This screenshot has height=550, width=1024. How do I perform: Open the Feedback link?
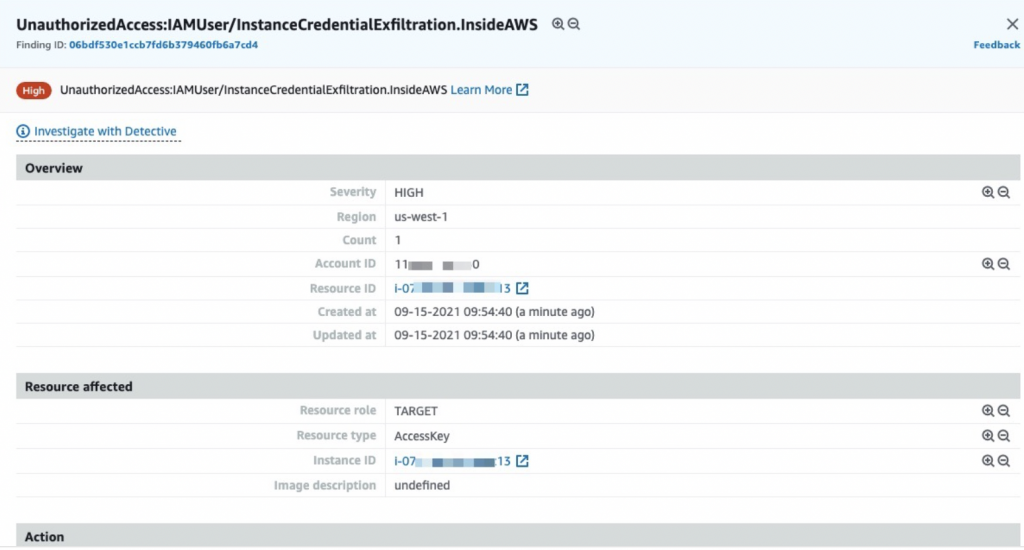(997, 45)
